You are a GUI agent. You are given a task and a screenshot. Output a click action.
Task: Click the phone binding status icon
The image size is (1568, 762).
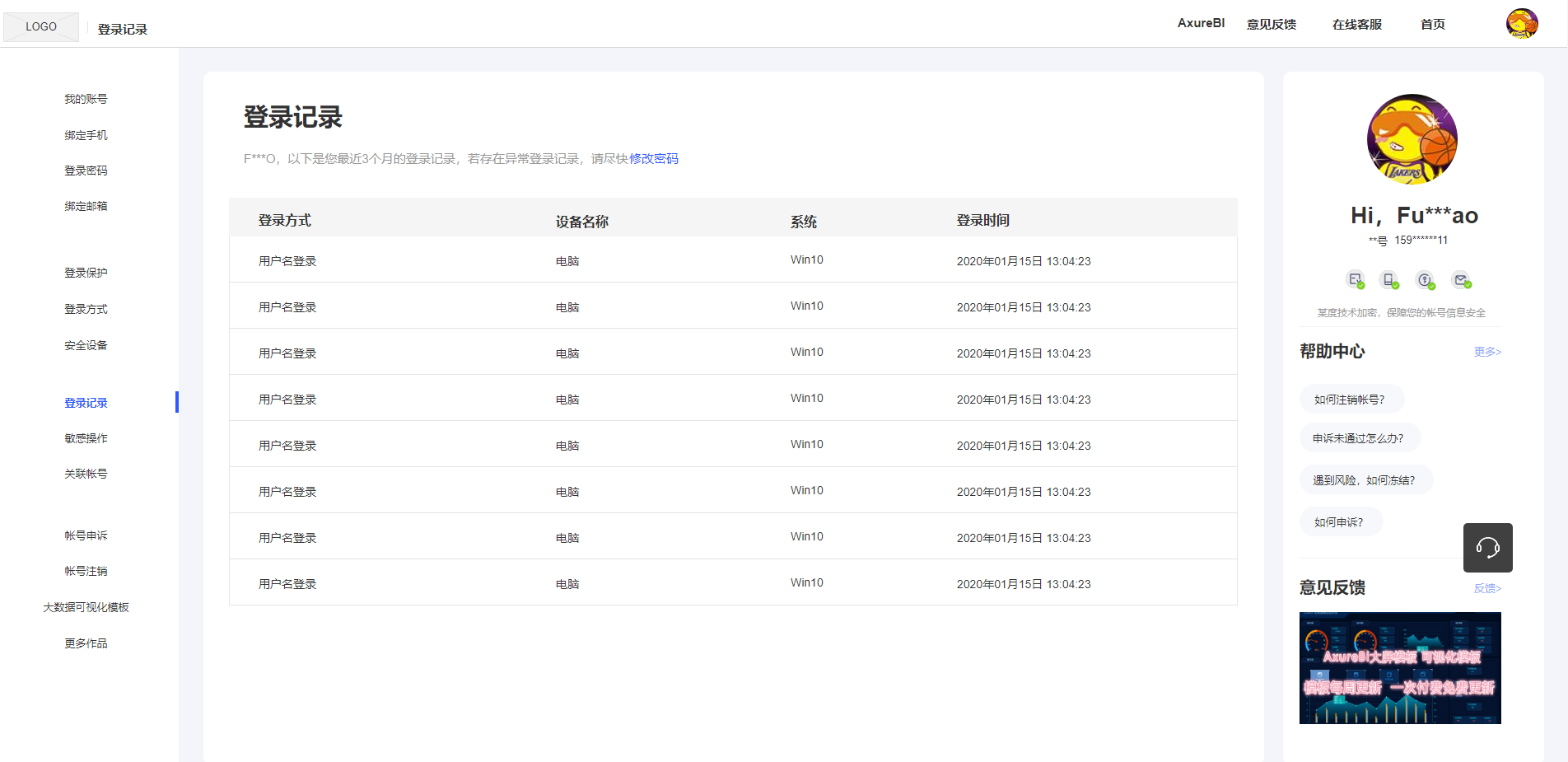click(1390, 280)
